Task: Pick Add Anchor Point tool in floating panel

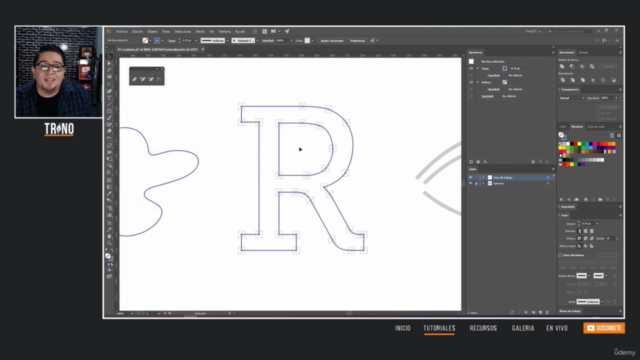Action: [143, 79]
